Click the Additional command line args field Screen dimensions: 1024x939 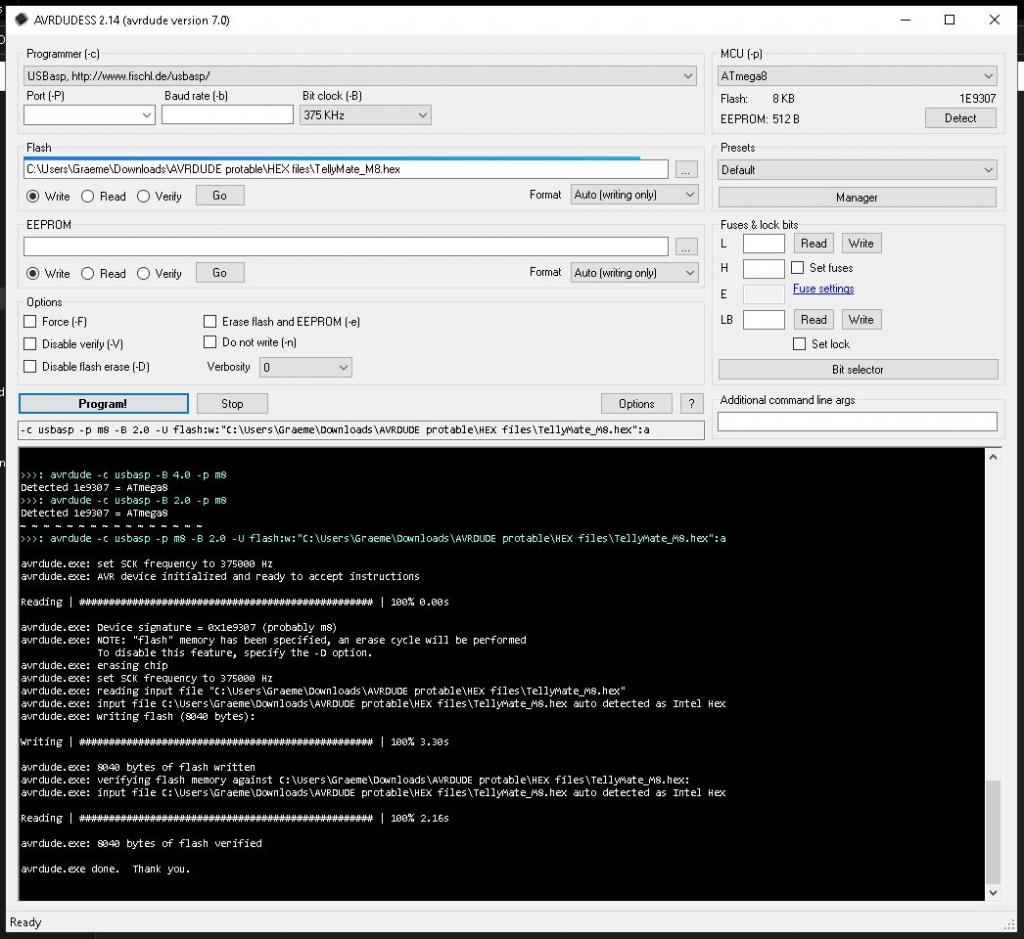(857, 422)
